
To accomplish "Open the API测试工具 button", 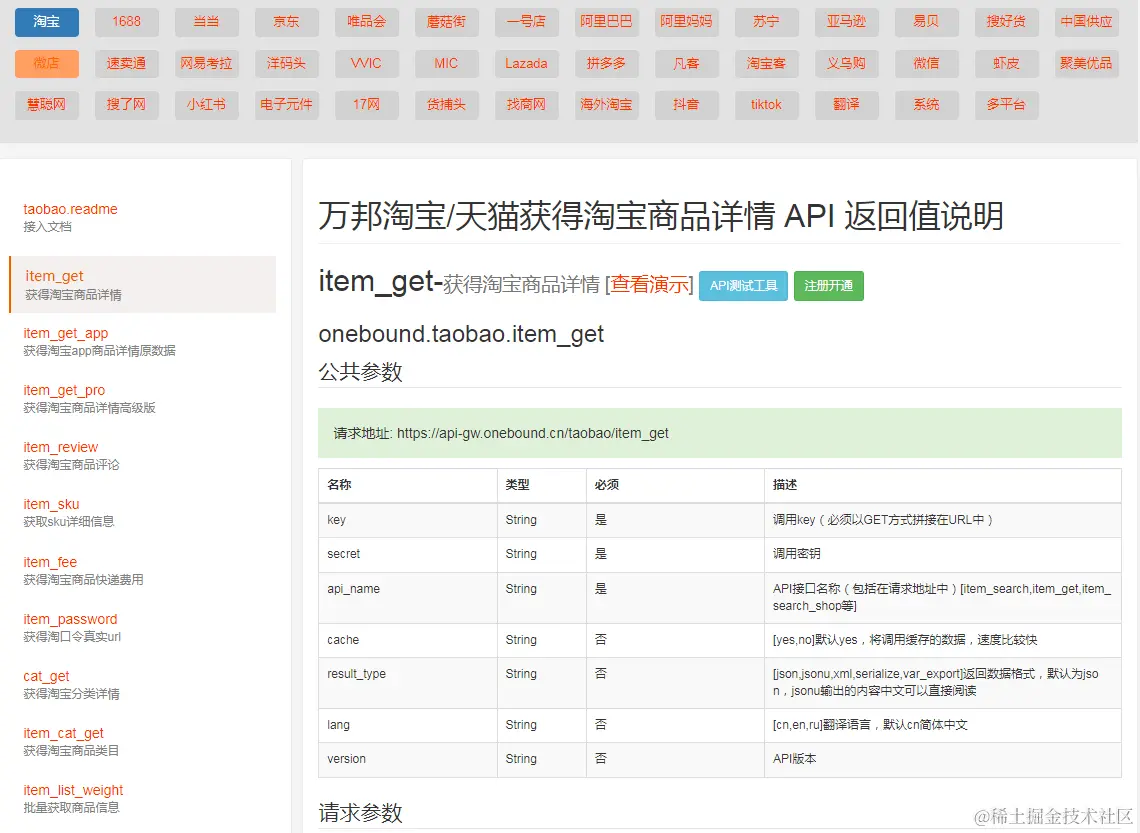I will (743, 286).
